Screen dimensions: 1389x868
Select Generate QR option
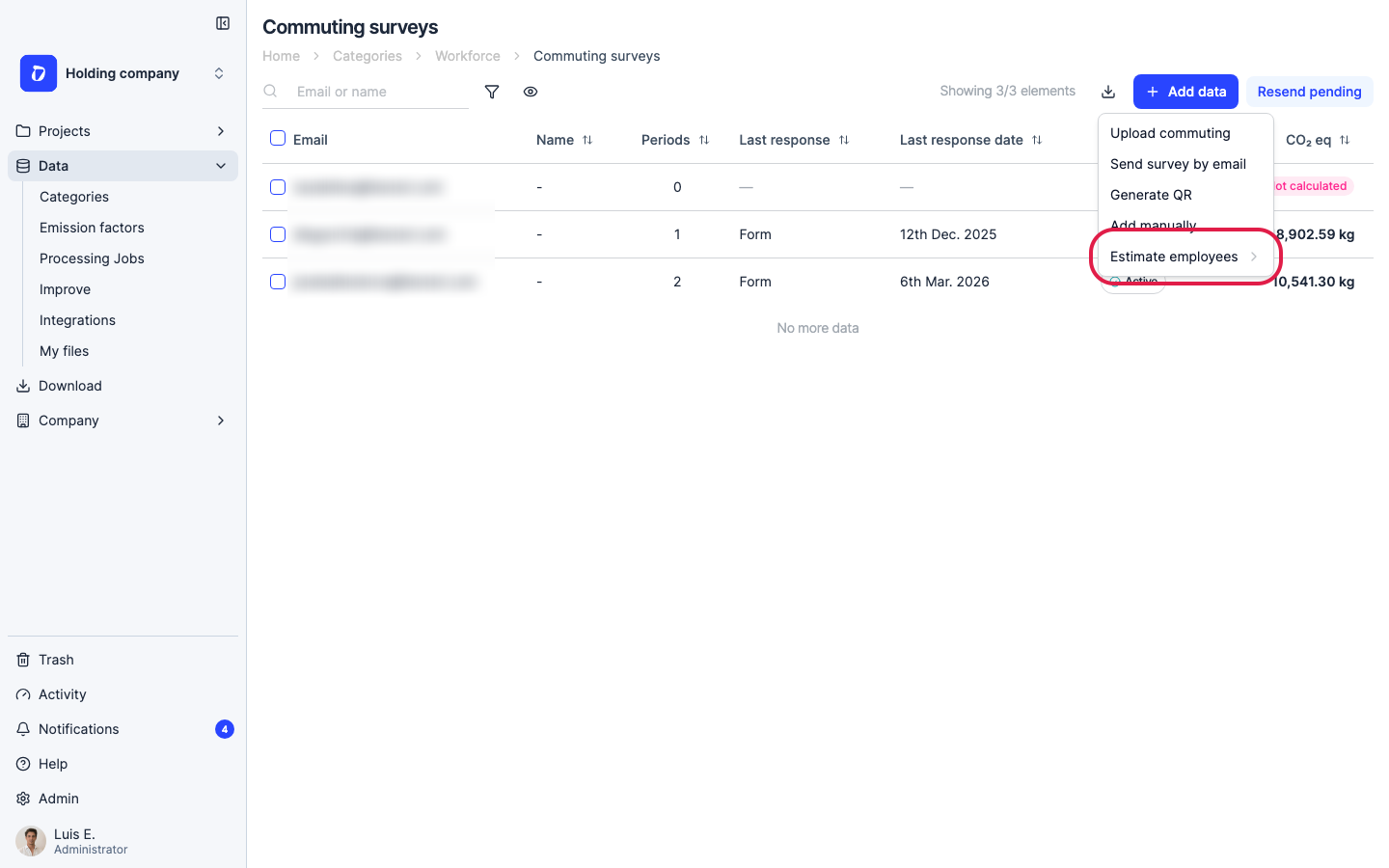1185,195
